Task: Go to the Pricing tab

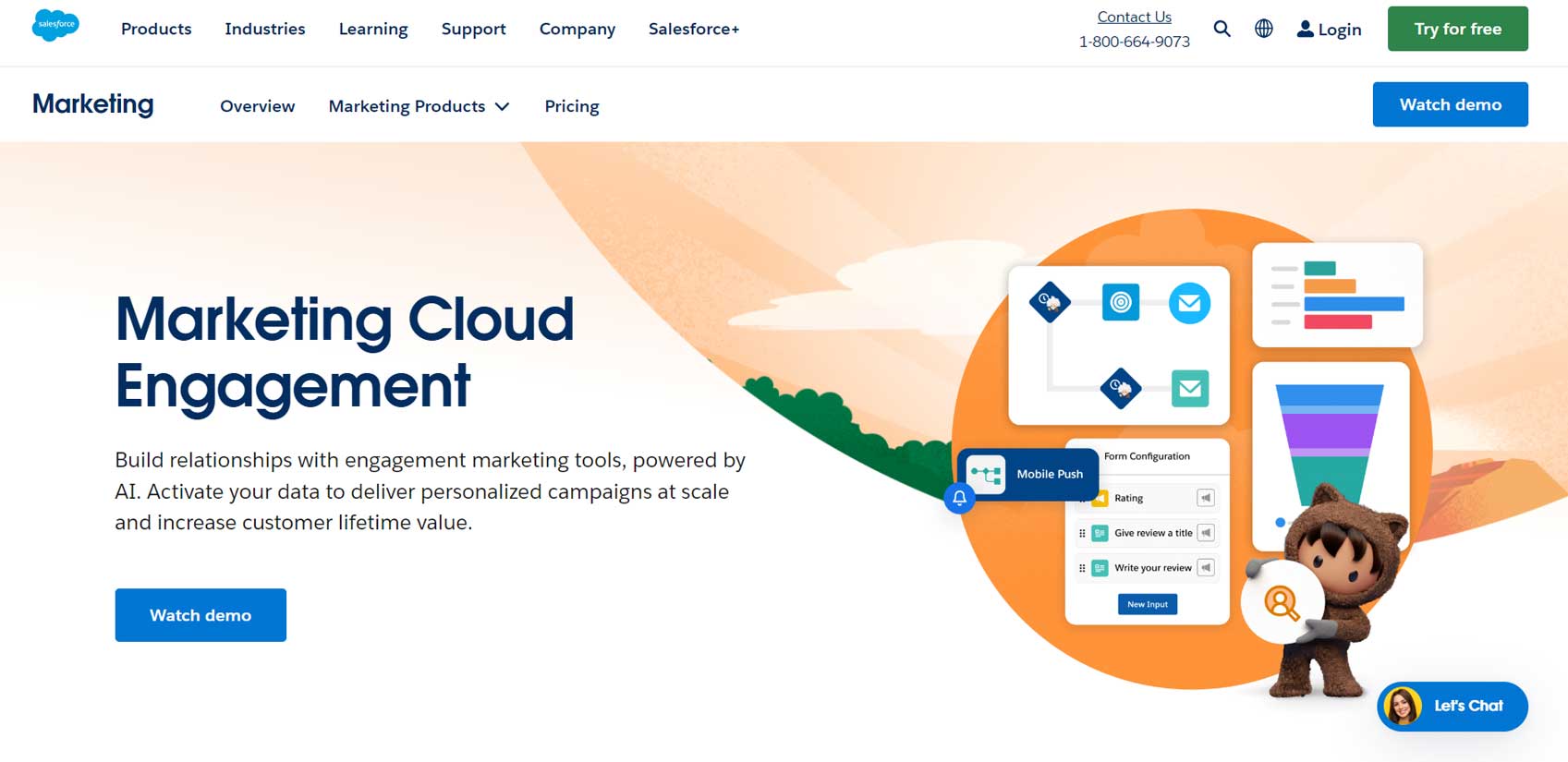Action: point(572,106)
